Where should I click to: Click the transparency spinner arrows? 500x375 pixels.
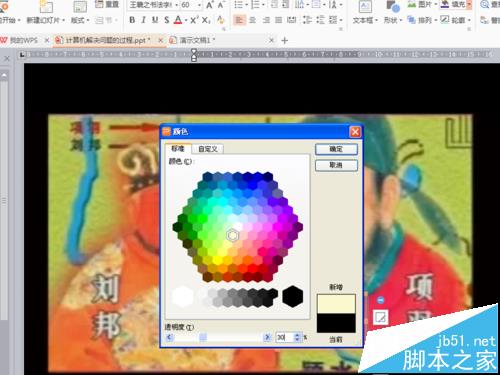(297, 337)
